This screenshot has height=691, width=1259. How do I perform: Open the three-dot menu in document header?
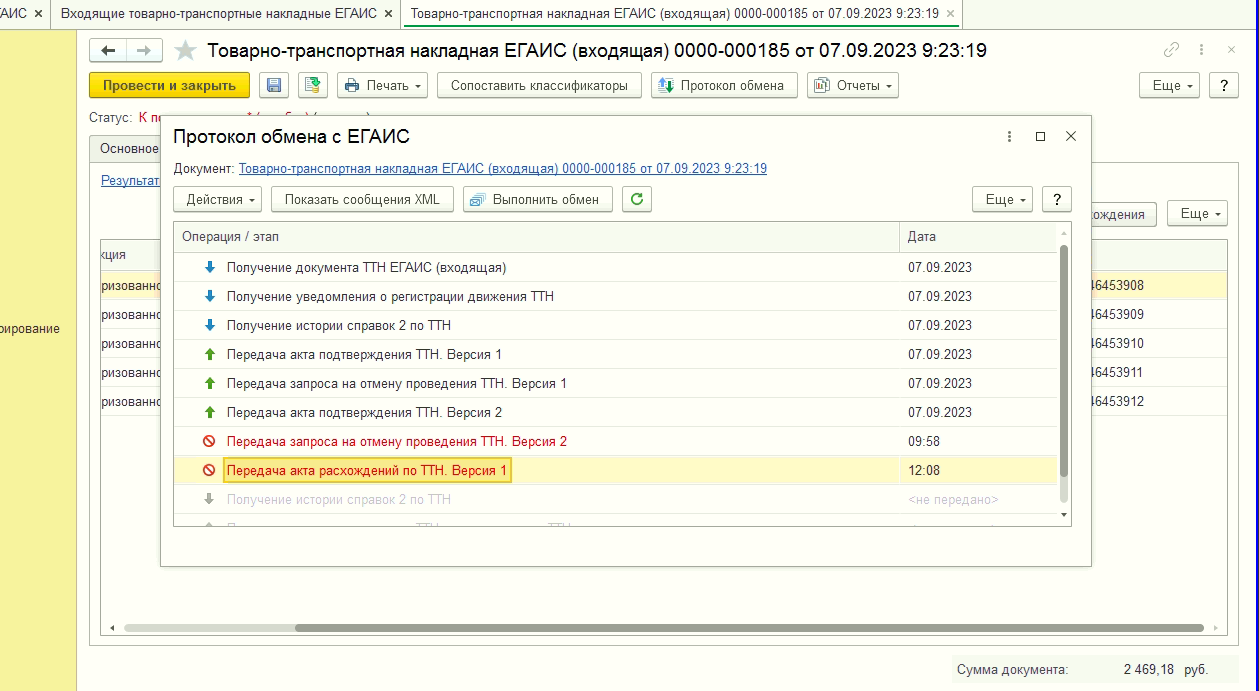1201,50
